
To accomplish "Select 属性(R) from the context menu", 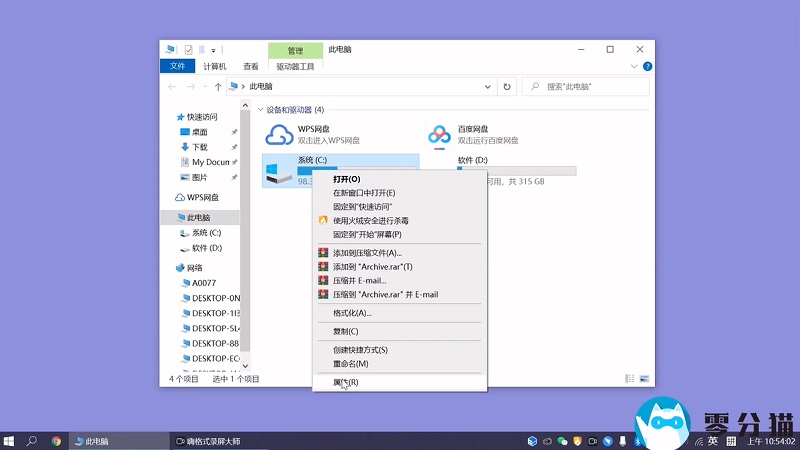I will [x=345, y=382].
